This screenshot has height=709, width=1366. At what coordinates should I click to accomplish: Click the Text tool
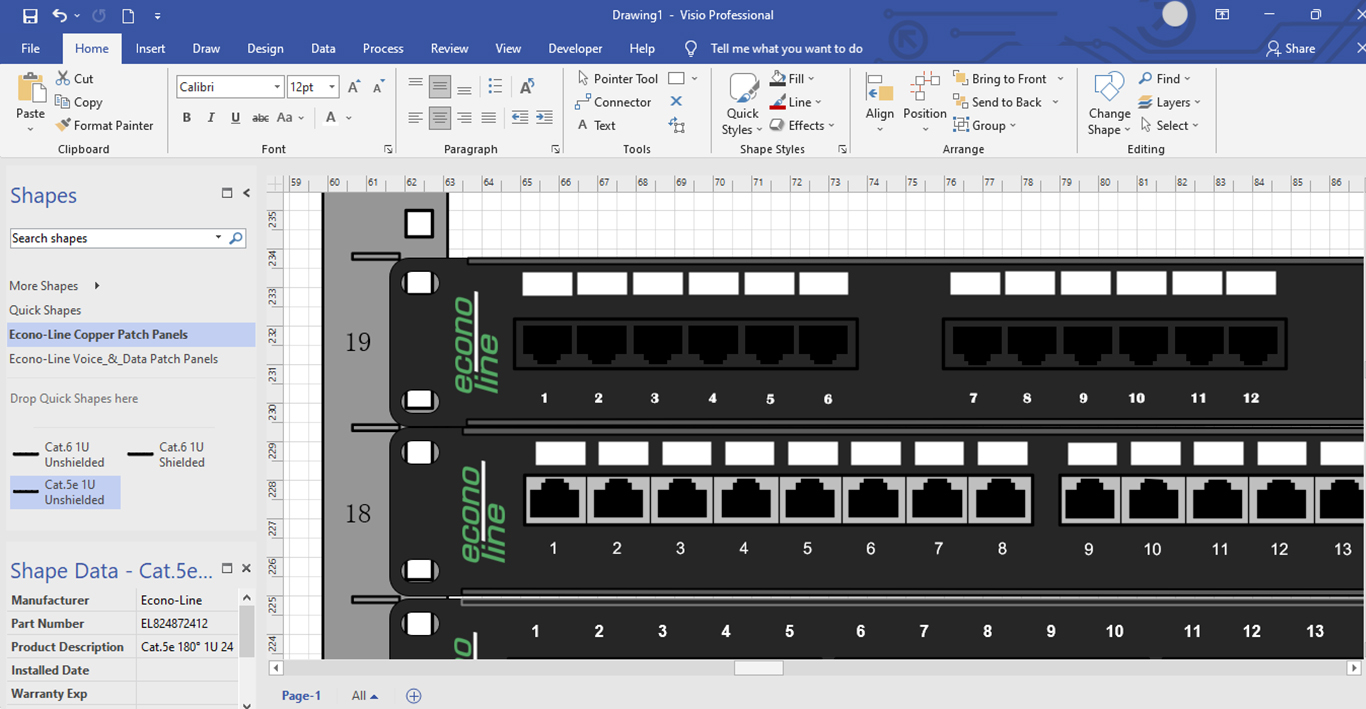[596, 125]
